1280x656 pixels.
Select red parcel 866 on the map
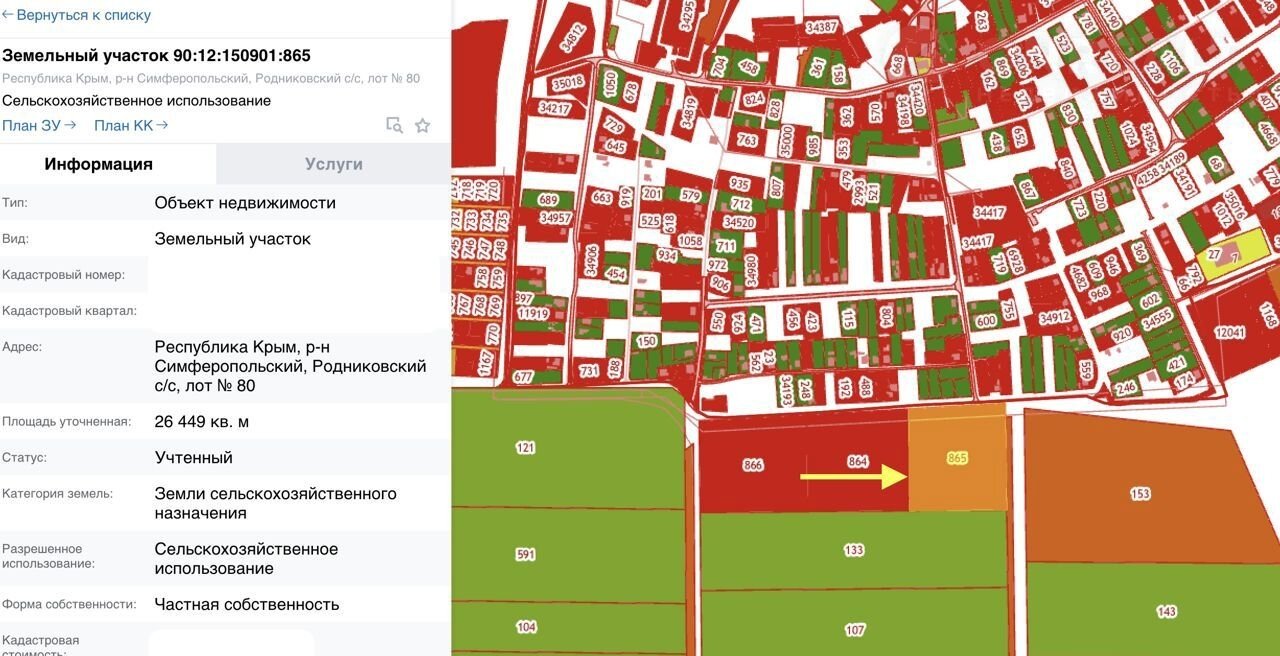pyautogui.click(x=754, y=465)
